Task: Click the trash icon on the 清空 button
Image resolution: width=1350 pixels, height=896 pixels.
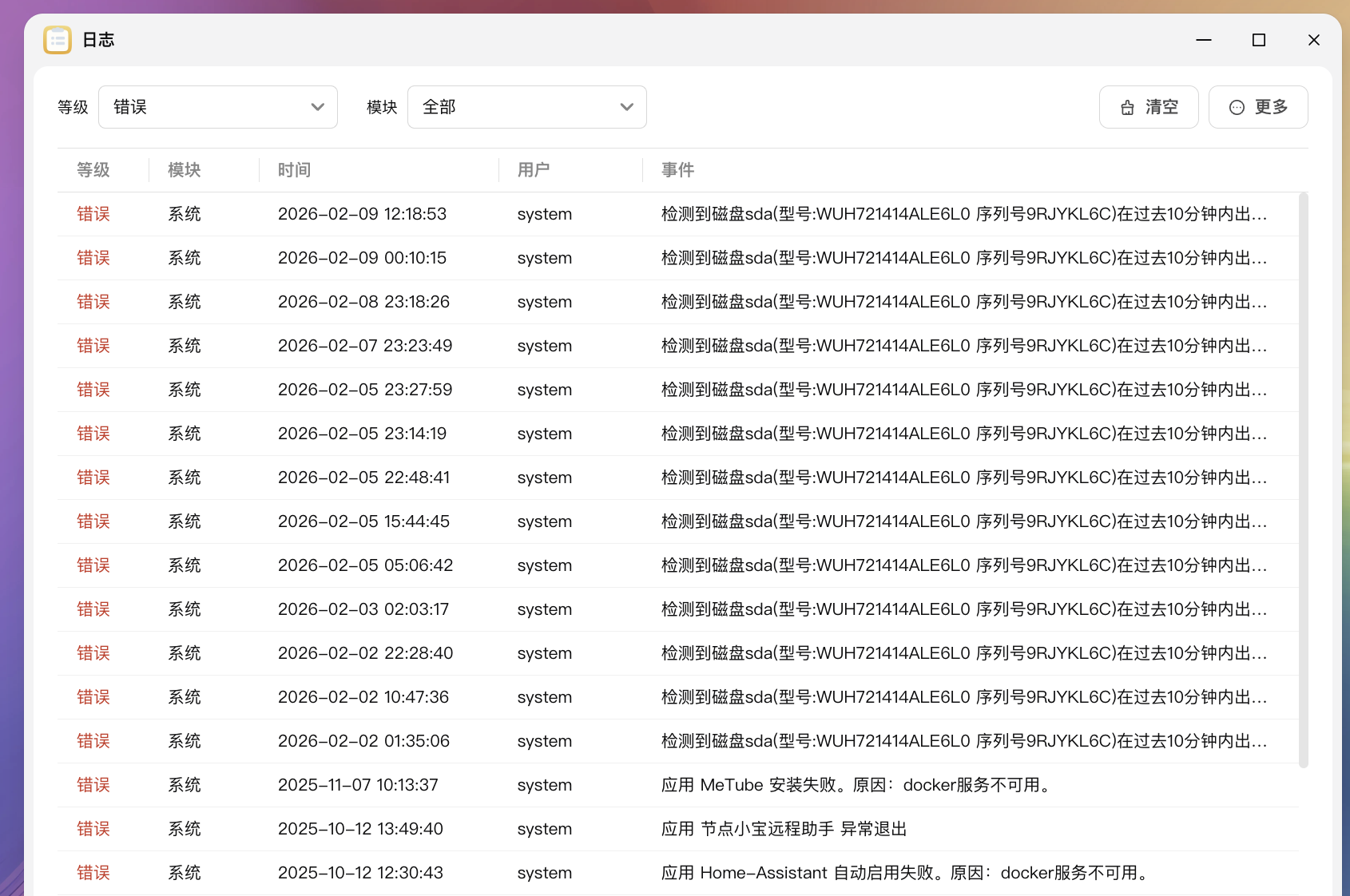Action: coord(1126,106)
